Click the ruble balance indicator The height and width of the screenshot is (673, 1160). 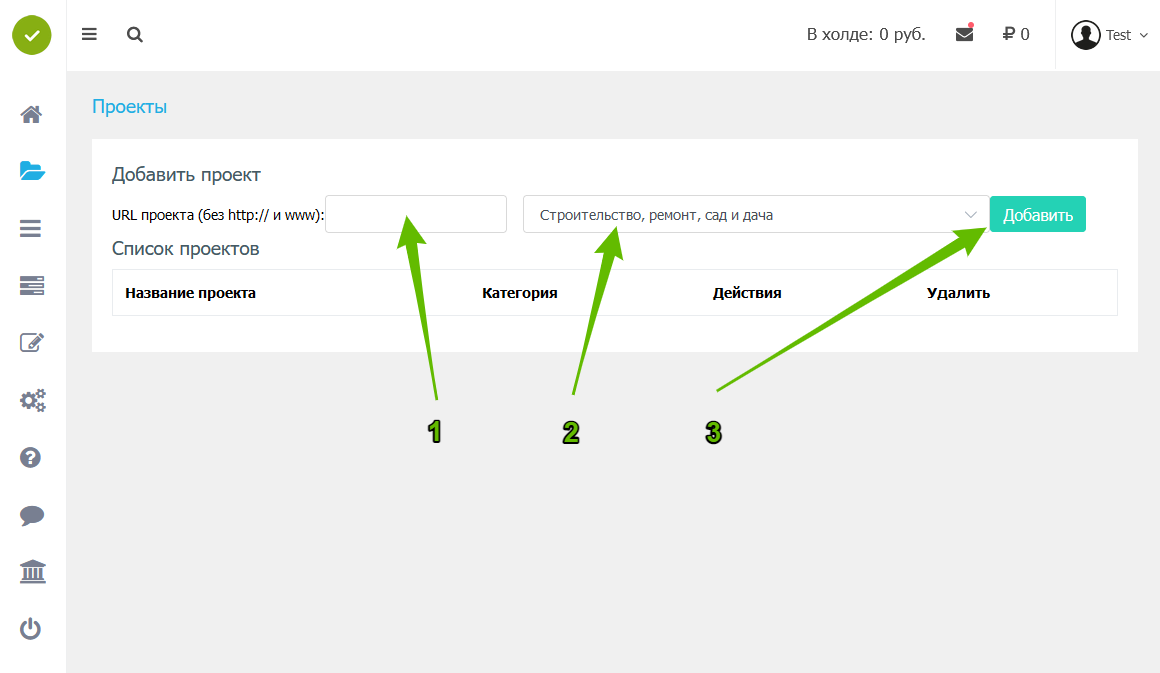click(x=1016, y=34)
